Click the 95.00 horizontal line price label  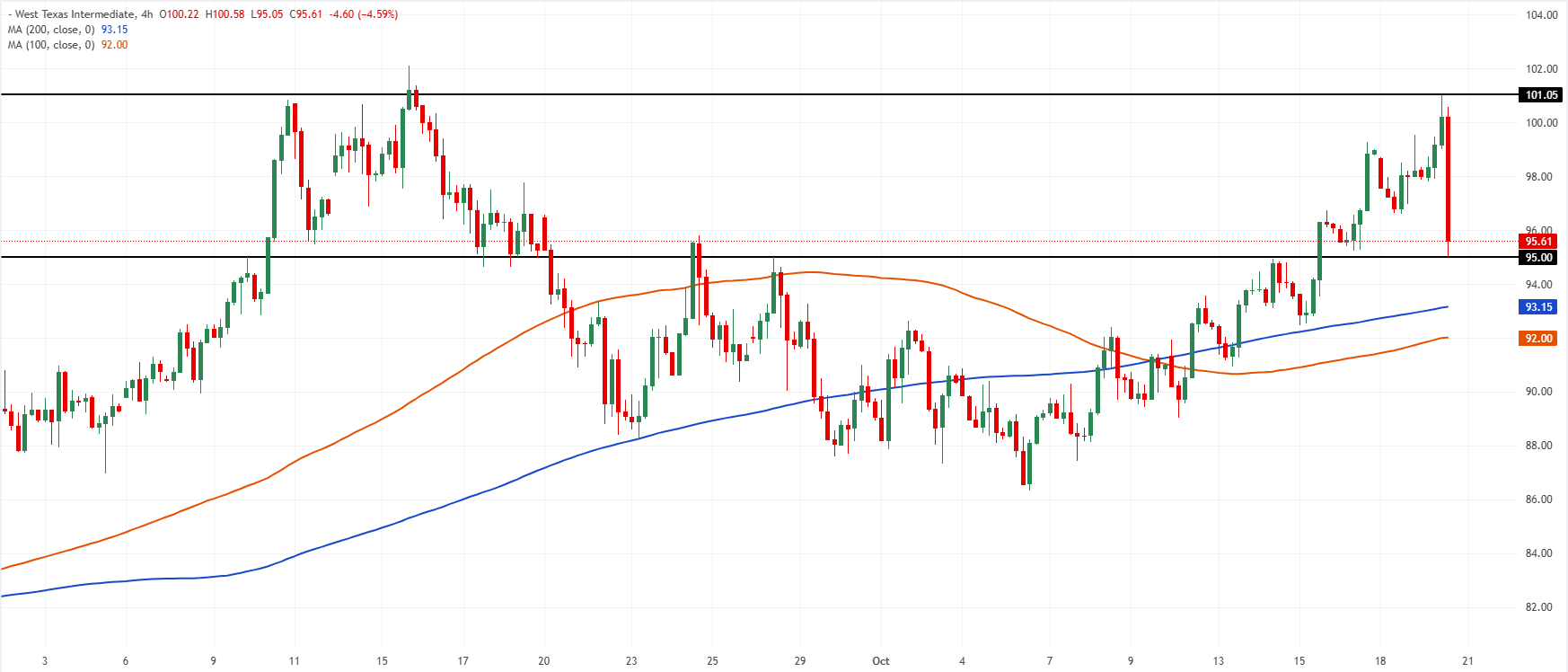coord(1538,258)
